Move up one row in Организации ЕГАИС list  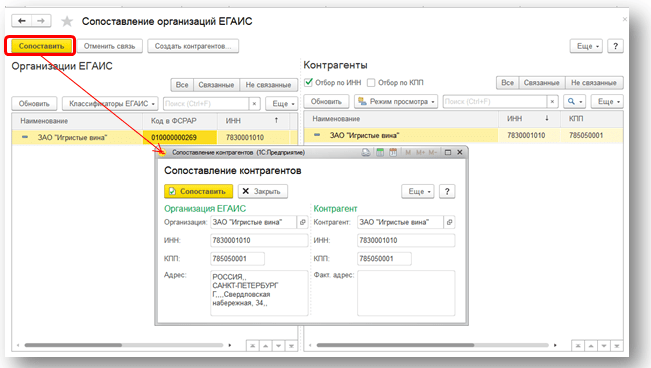click(265, 346)
